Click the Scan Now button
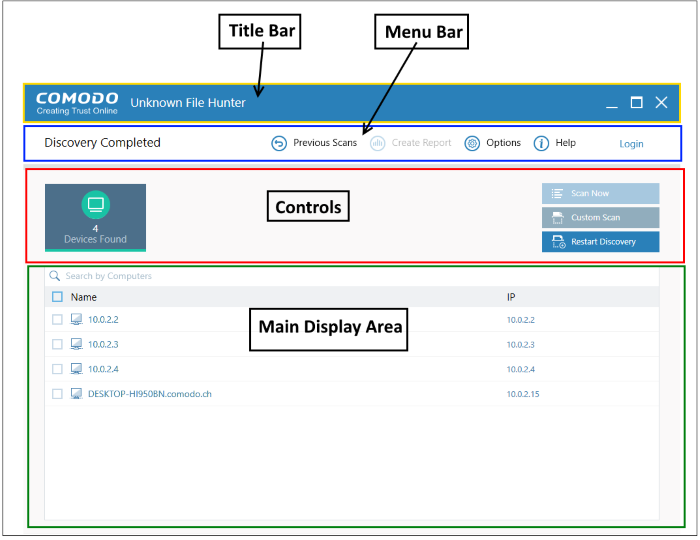 [600, 193]
